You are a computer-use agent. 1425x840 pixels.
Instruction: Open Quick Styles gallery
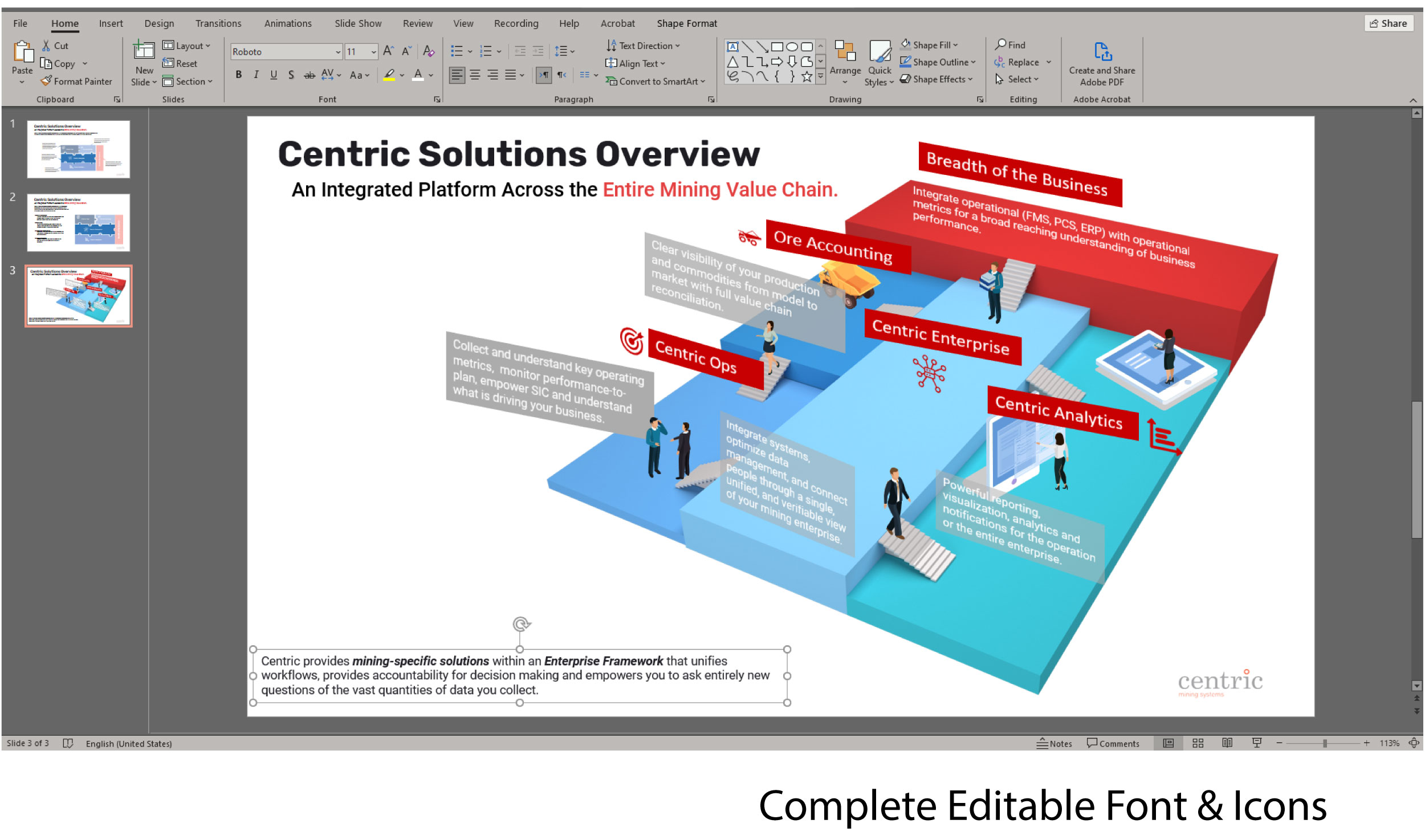[x=880, y=63]
